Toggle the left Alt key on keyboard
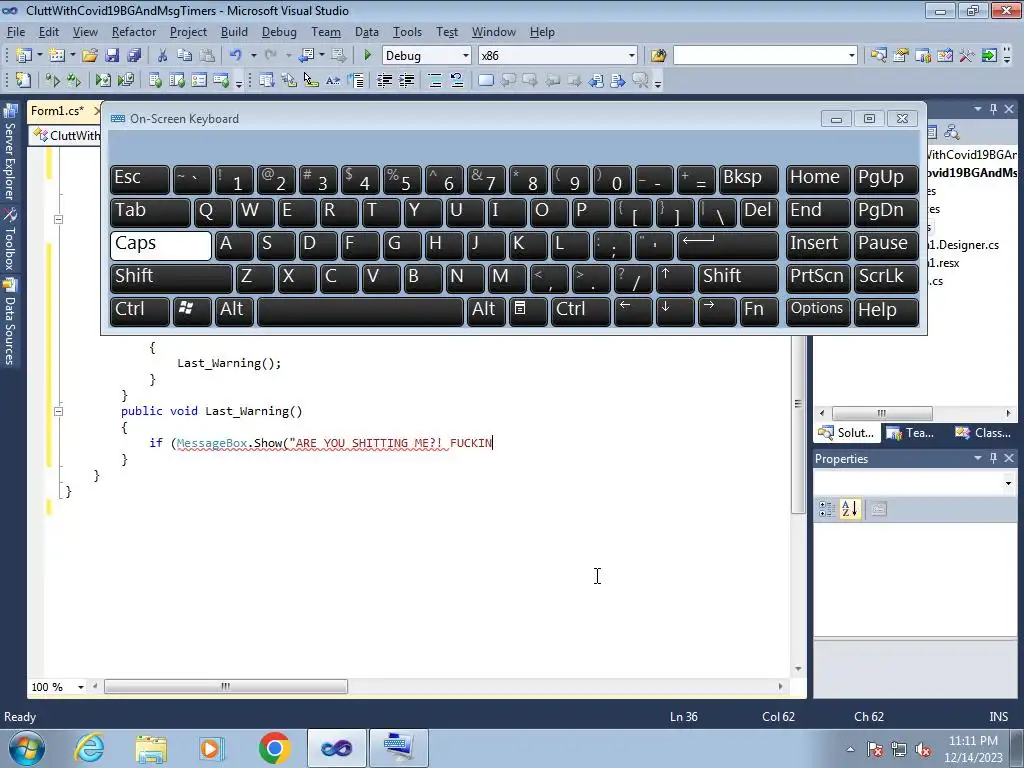This screenshot has height=768, width=1024. tap(234, 311)
